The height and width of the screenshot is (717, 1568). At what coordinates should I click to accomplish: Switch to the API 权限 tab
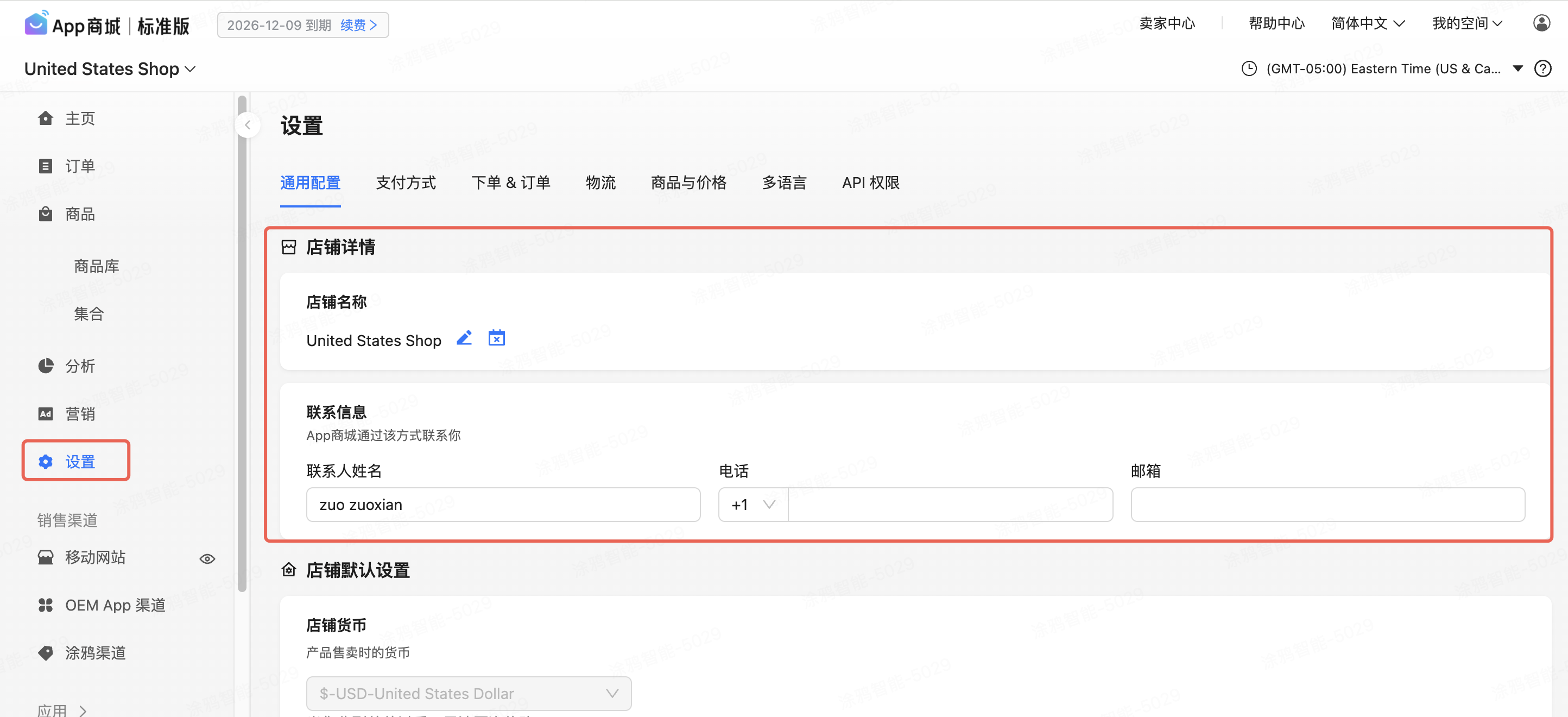click(870, 183)
